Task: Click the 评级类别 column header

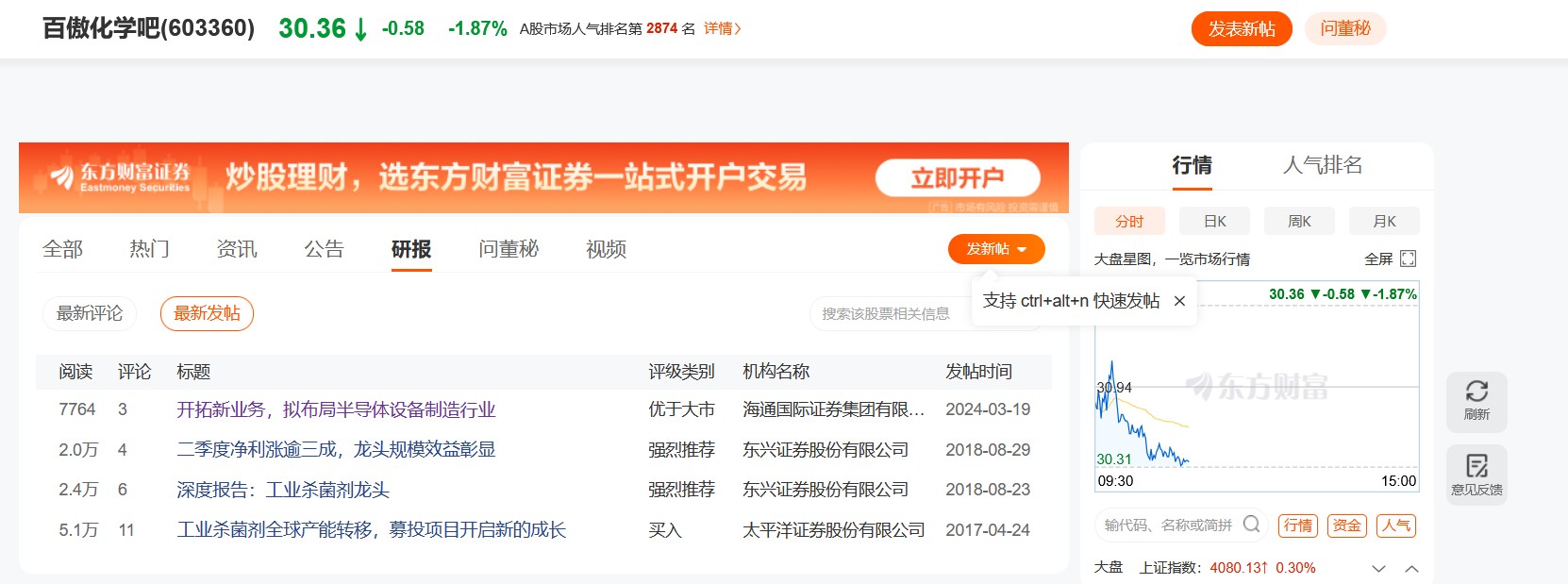Action: click(681, 372)
